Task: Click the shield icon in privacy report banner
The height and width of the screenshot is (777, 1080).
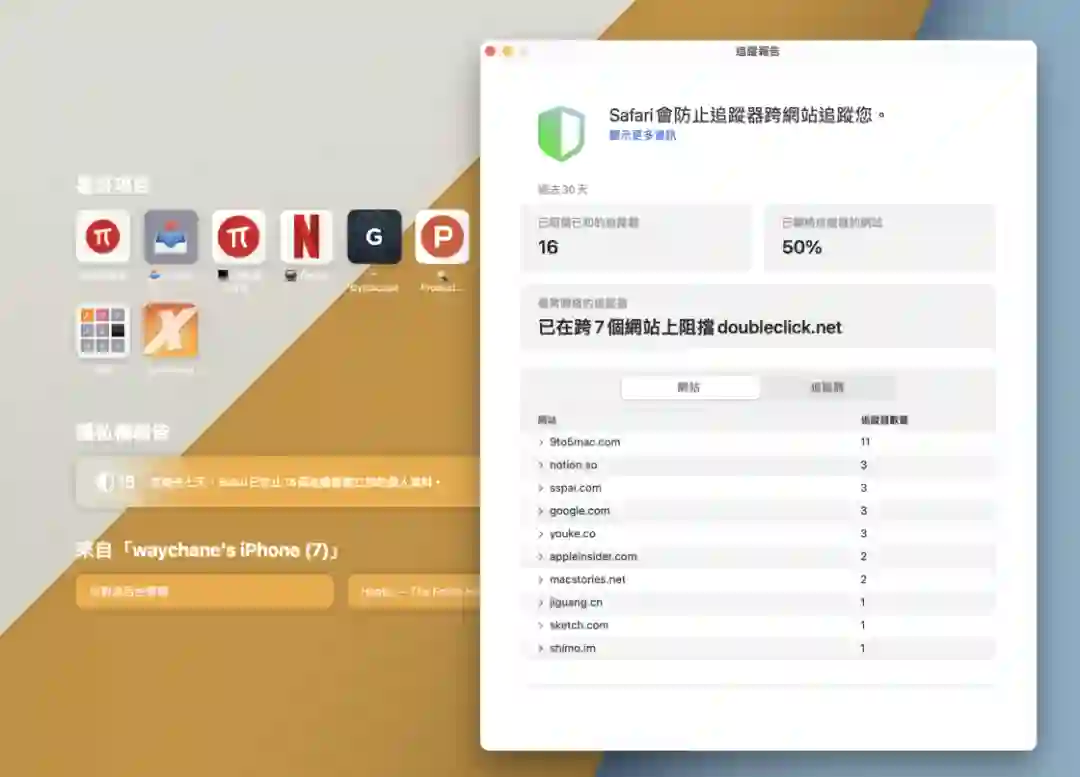Action: pos(104,481)
